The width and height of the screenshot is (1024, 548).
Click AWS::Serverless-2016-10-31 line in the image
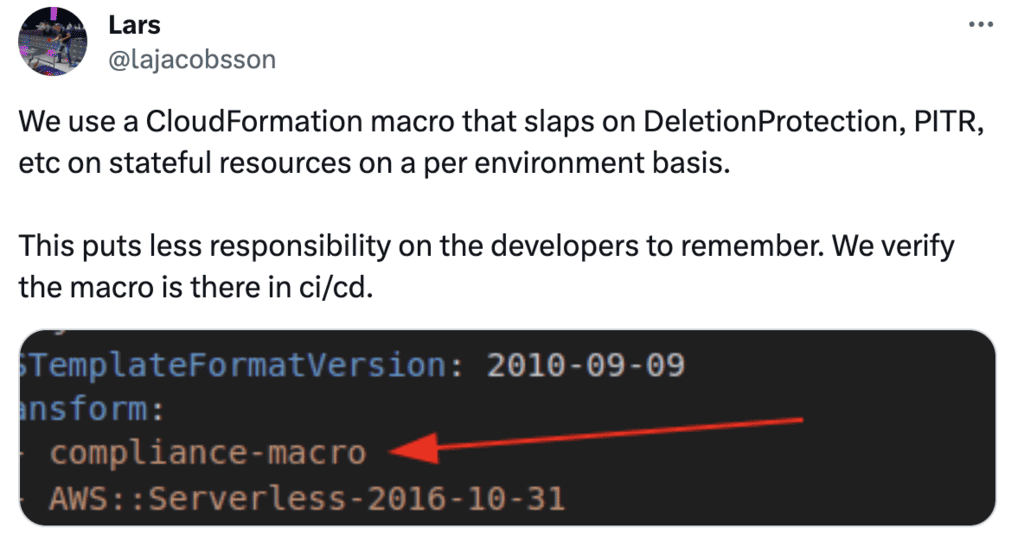click(307, 496)
